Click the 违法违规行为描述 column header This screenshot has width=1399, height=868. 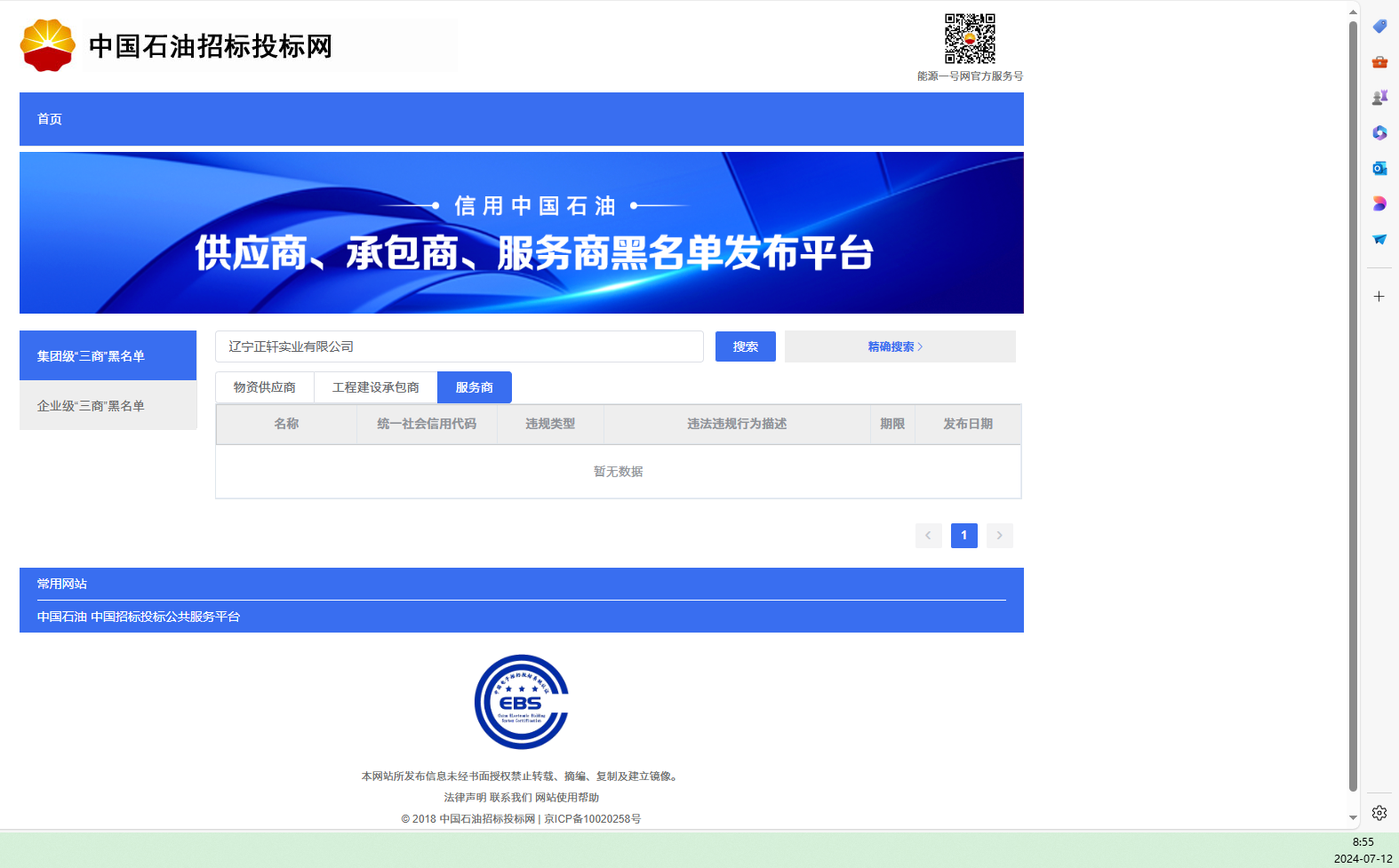pos(737,424)
